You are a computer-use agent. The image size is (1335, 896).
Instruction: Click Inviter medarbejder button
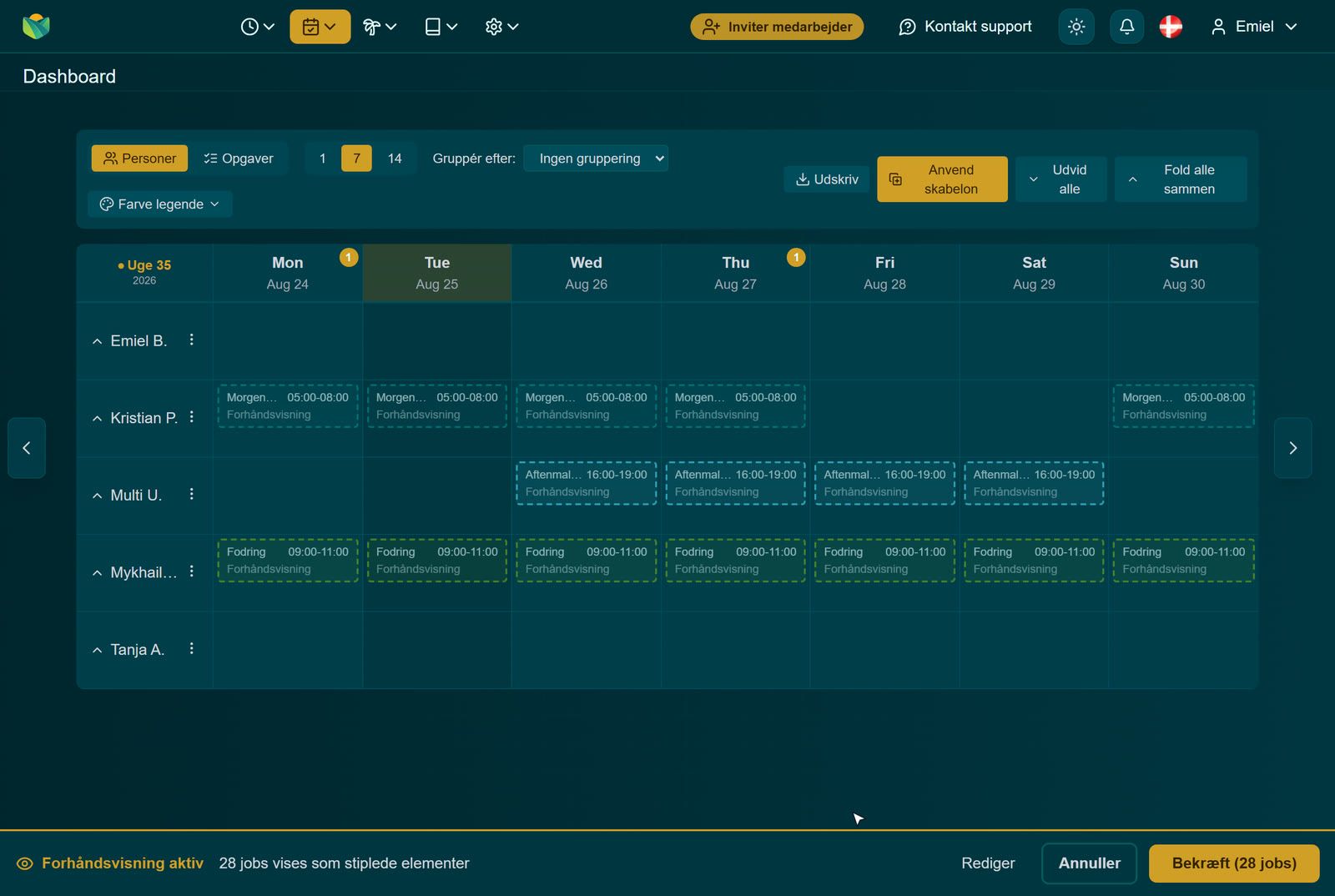[777, 27]
